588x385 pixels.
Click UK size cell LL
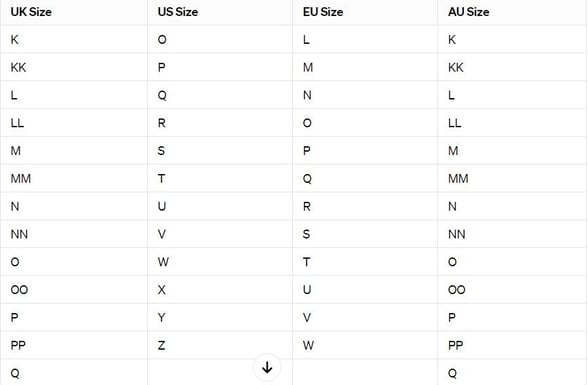tap(17, 123)
